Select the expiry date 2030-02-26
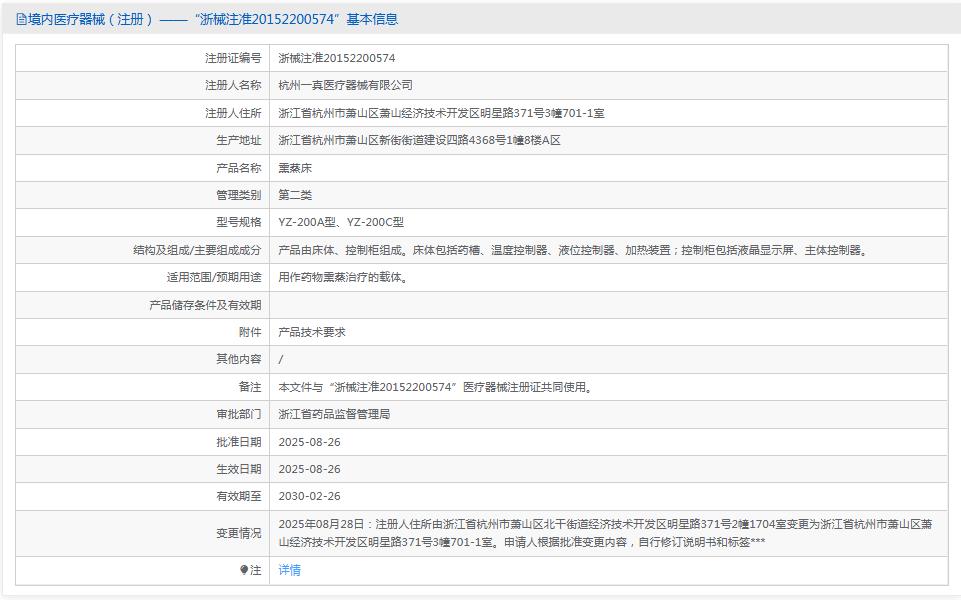The width and height of the screenshot is (961, 600). 309,496
